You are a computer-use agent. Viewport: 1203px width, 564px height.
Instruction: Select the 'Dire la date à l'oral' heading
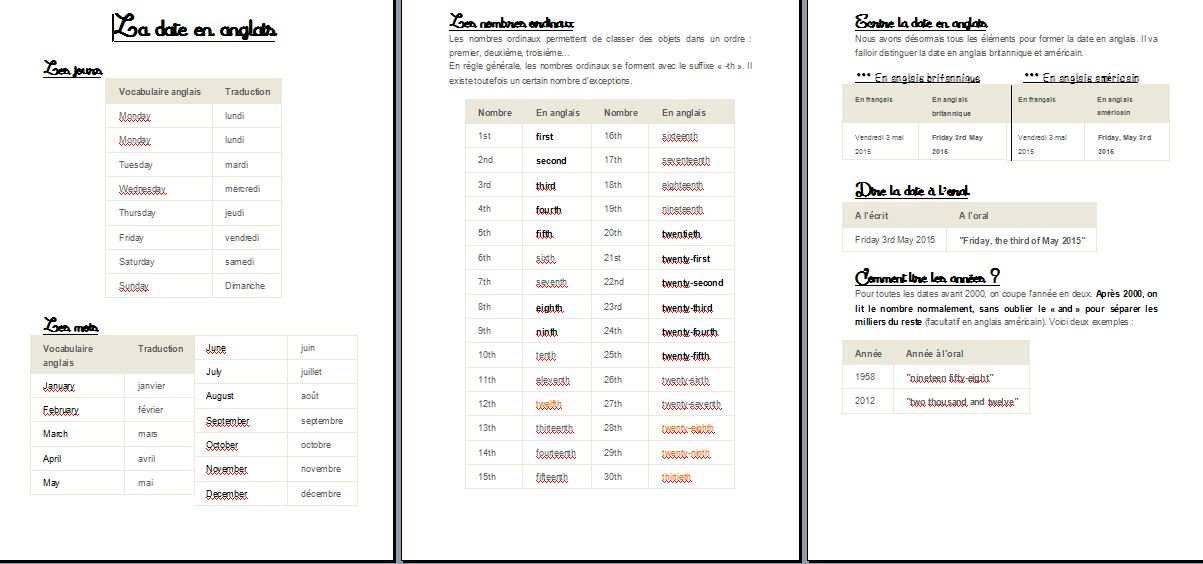(912, 190)
